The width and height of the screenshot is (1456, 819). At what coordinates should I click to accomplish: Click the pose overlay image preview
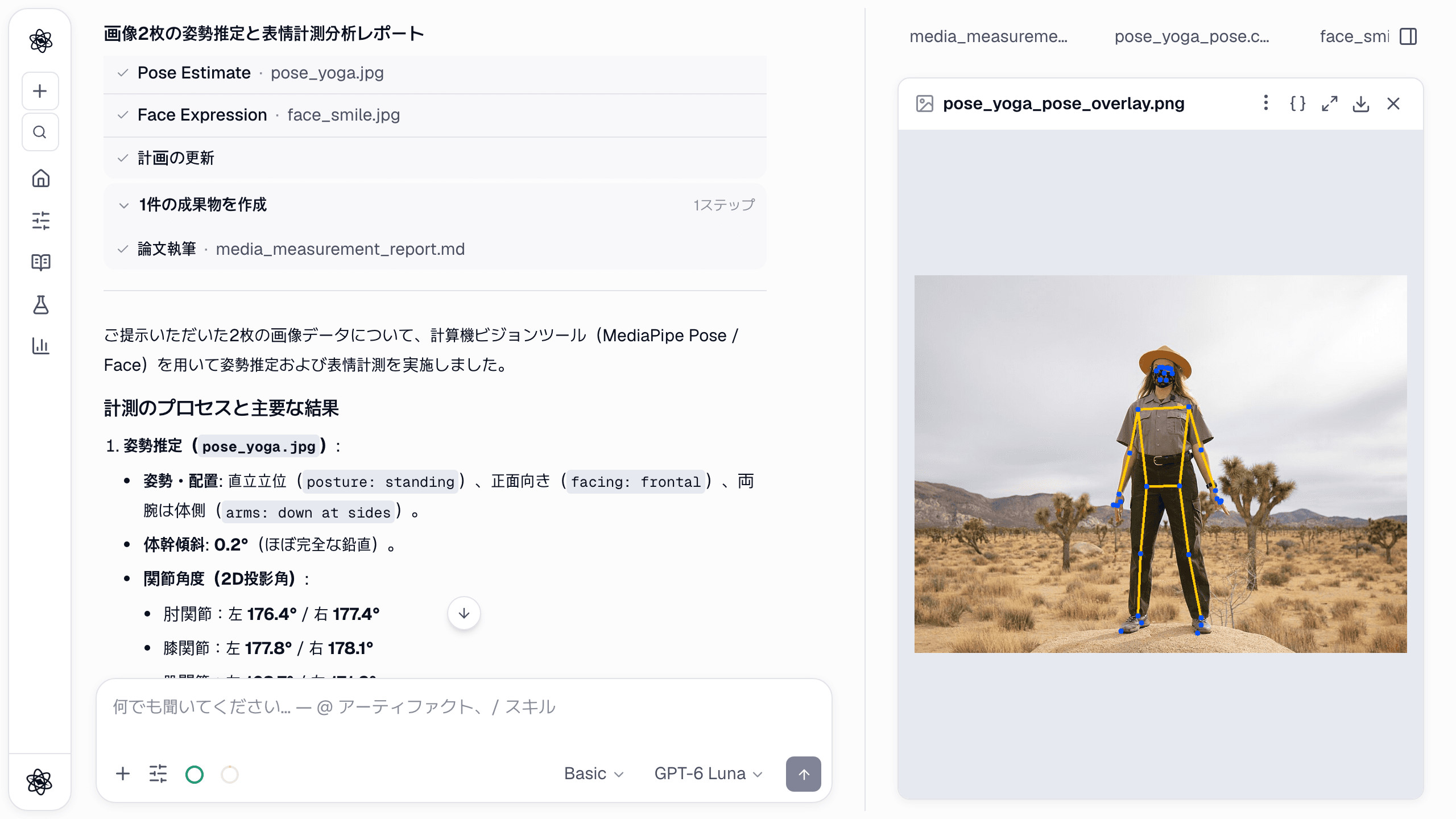[x=1160, y=464]
